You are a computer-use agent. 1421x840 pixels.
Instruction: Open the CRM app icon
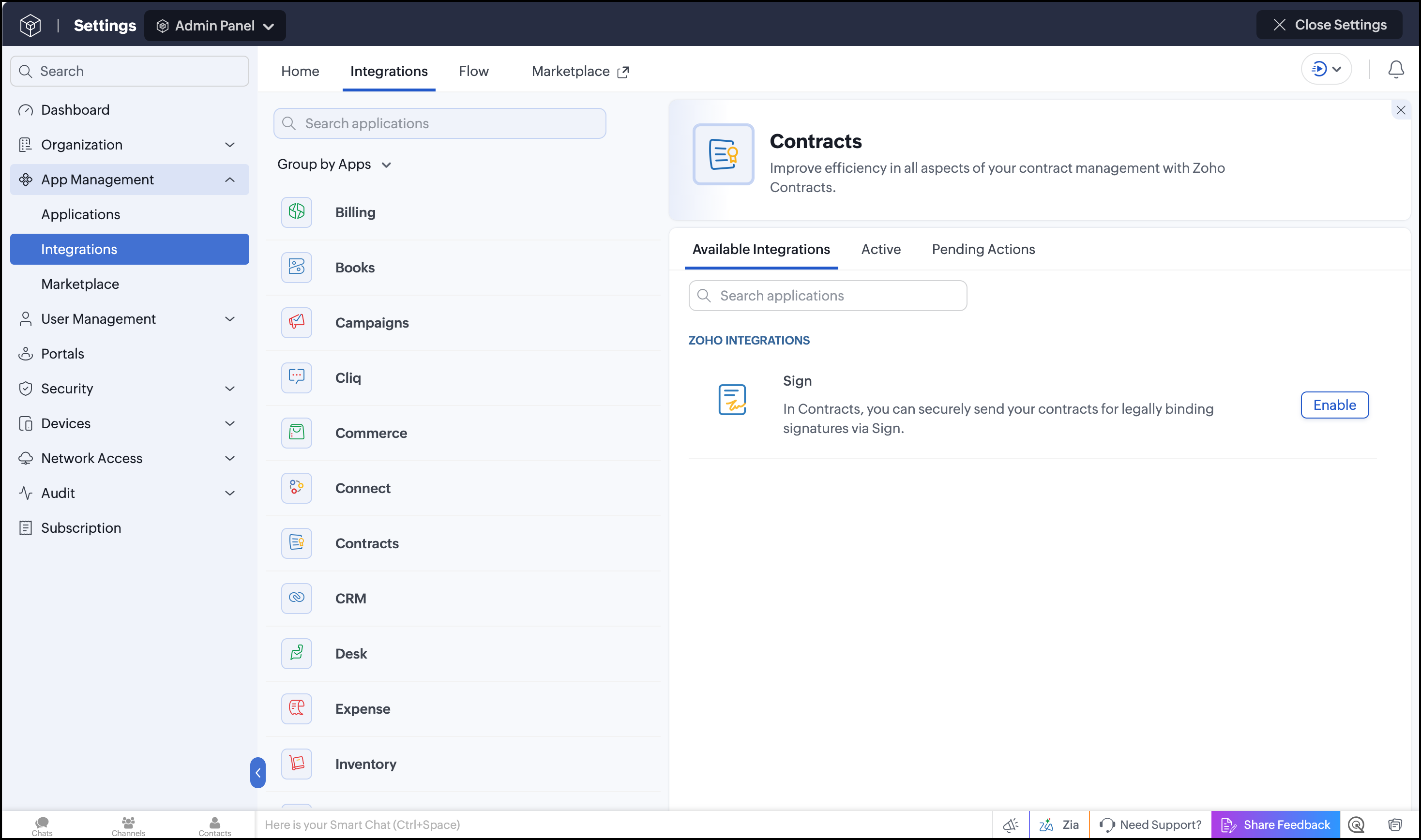297,598
